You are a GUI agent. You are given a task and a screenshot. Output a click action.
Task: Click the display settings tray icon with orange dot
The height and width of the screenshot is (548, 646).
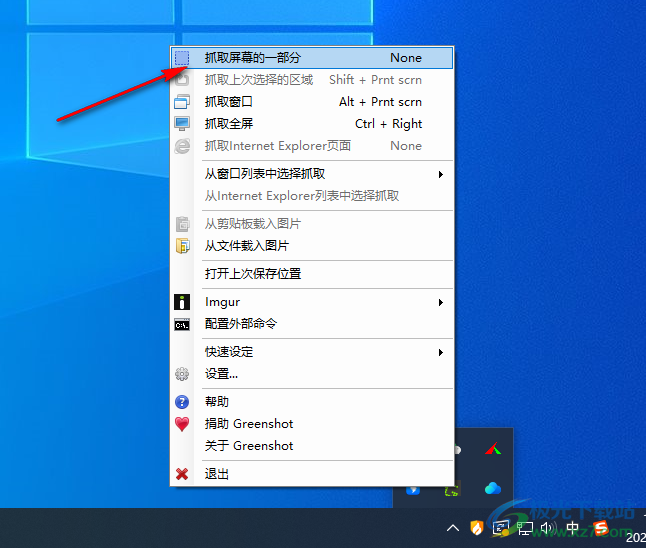[x=501, y=528]
